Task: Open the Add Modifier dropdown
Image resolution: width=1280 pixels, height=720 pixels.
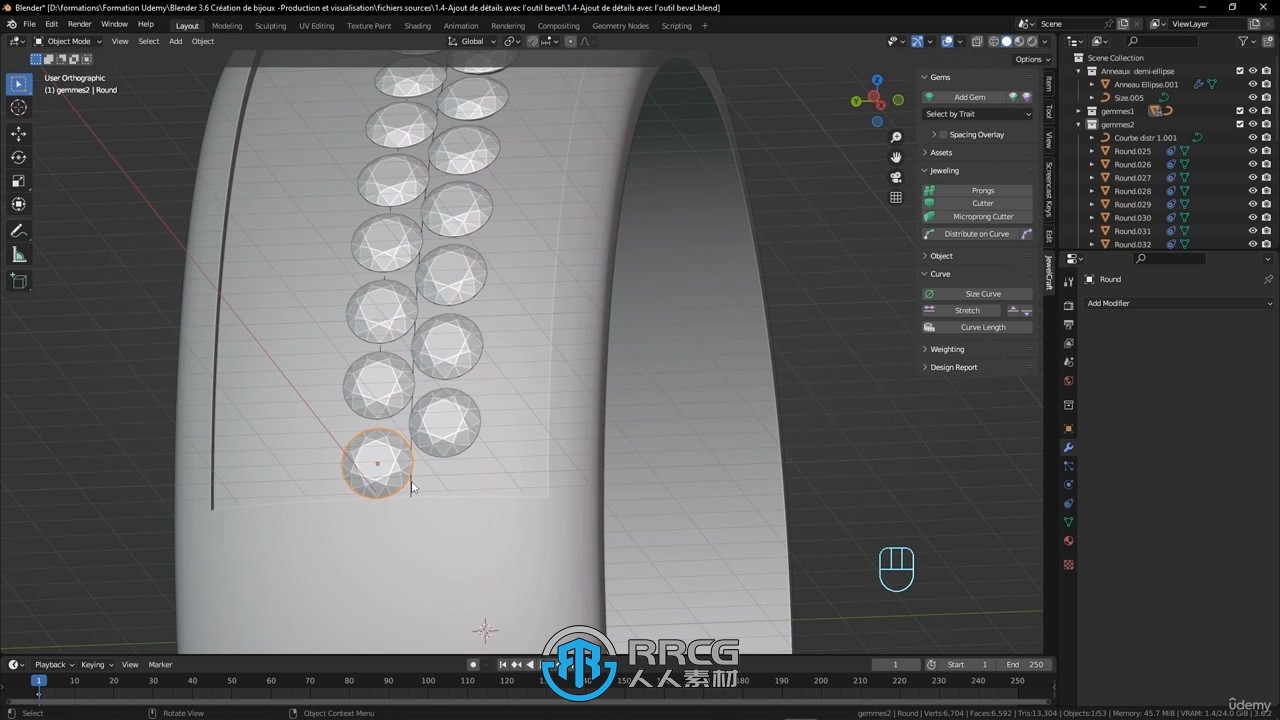Action: (x=1179, y=303)
